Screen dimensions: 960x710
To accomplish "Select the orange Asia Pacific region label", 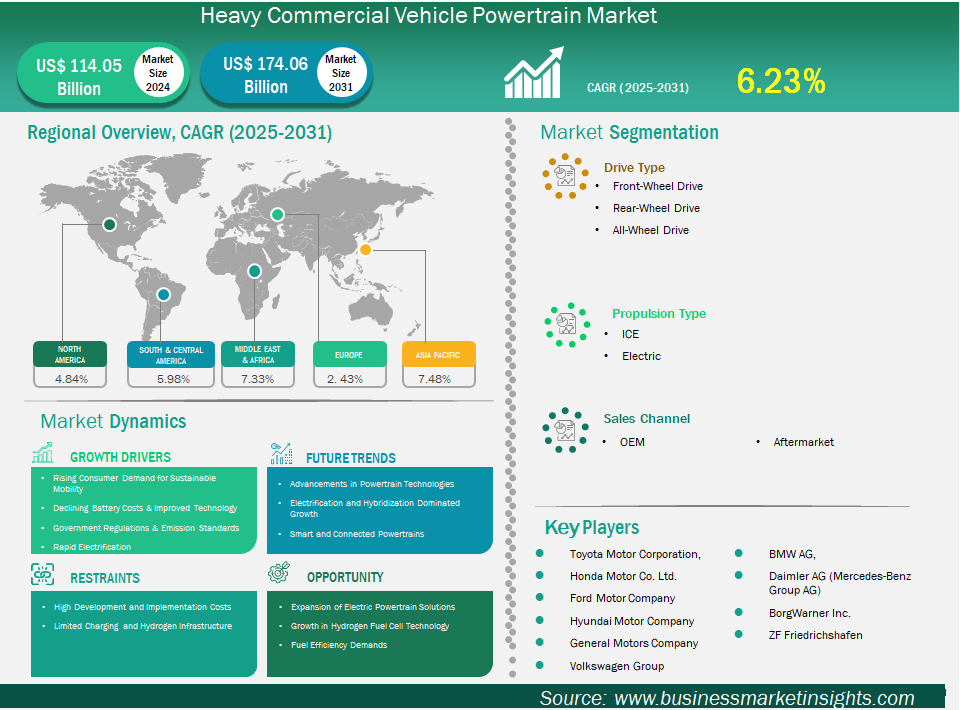I will pos(438,354).
